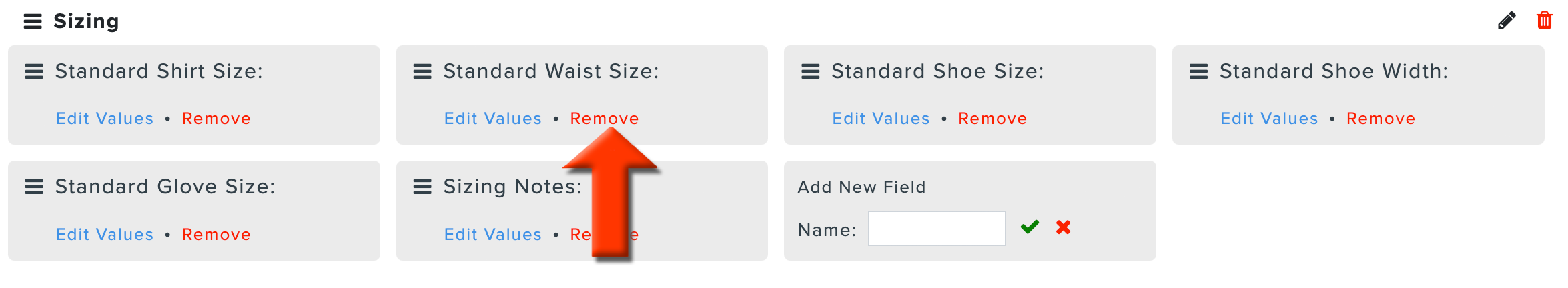Click the hamburger handle beside Sizing heading
The image size is (1568, 288).
33,21
